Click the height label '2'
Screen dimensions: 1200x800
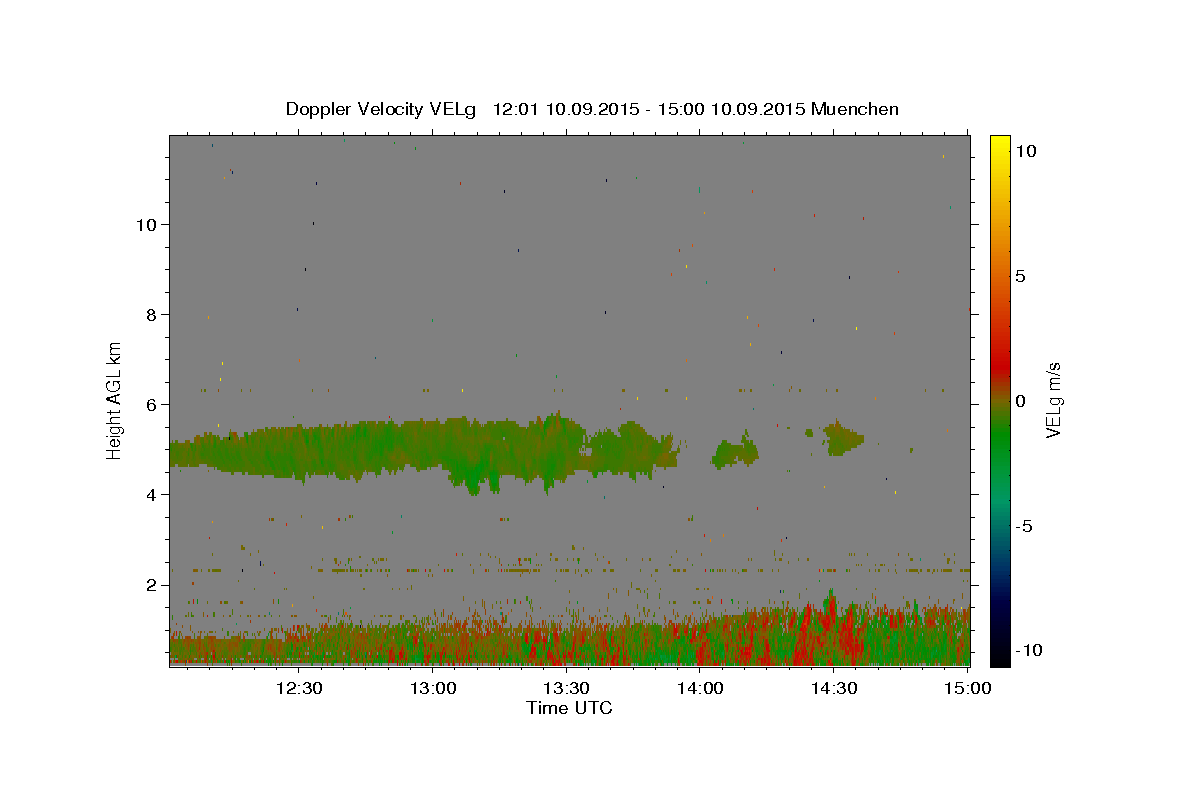coord(151,585)
